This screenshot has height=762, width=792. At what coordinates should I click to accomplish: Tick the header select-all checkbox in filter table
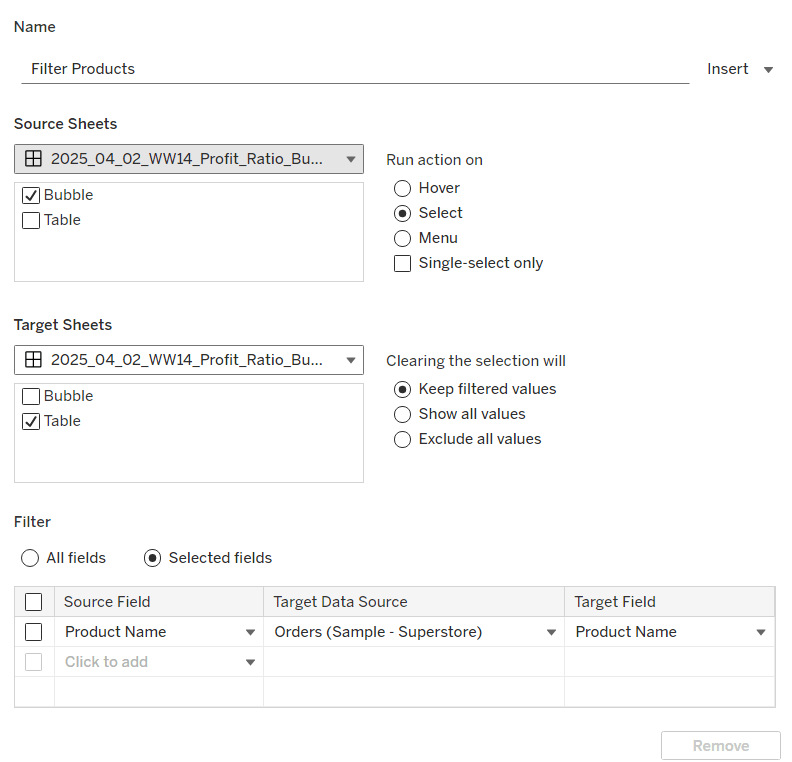tap(34, 602)
